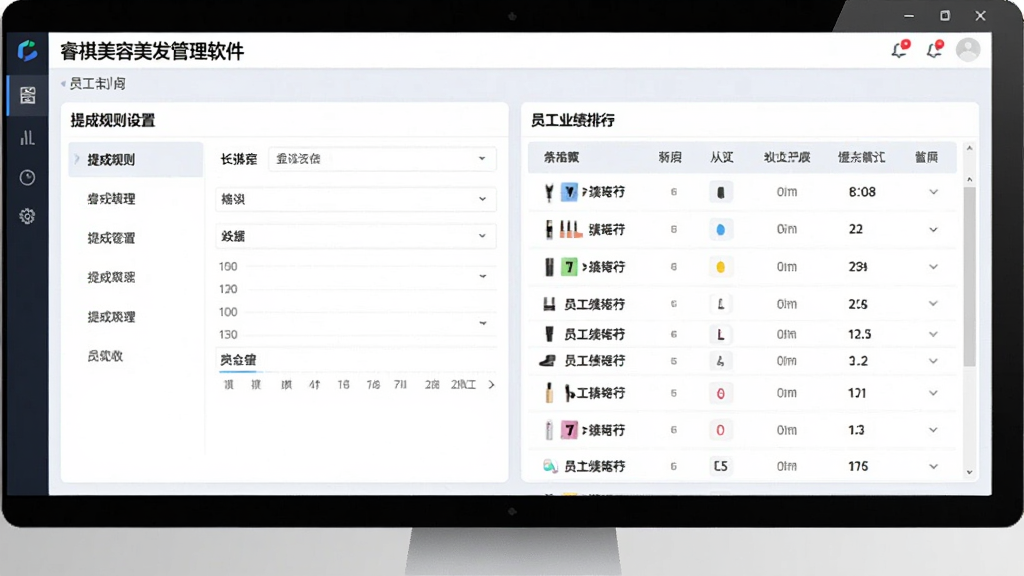The height and width of the screenshot is (576, 1024).
Task: Expand the 8:08 row with its chevron
Action: (933, 192)
